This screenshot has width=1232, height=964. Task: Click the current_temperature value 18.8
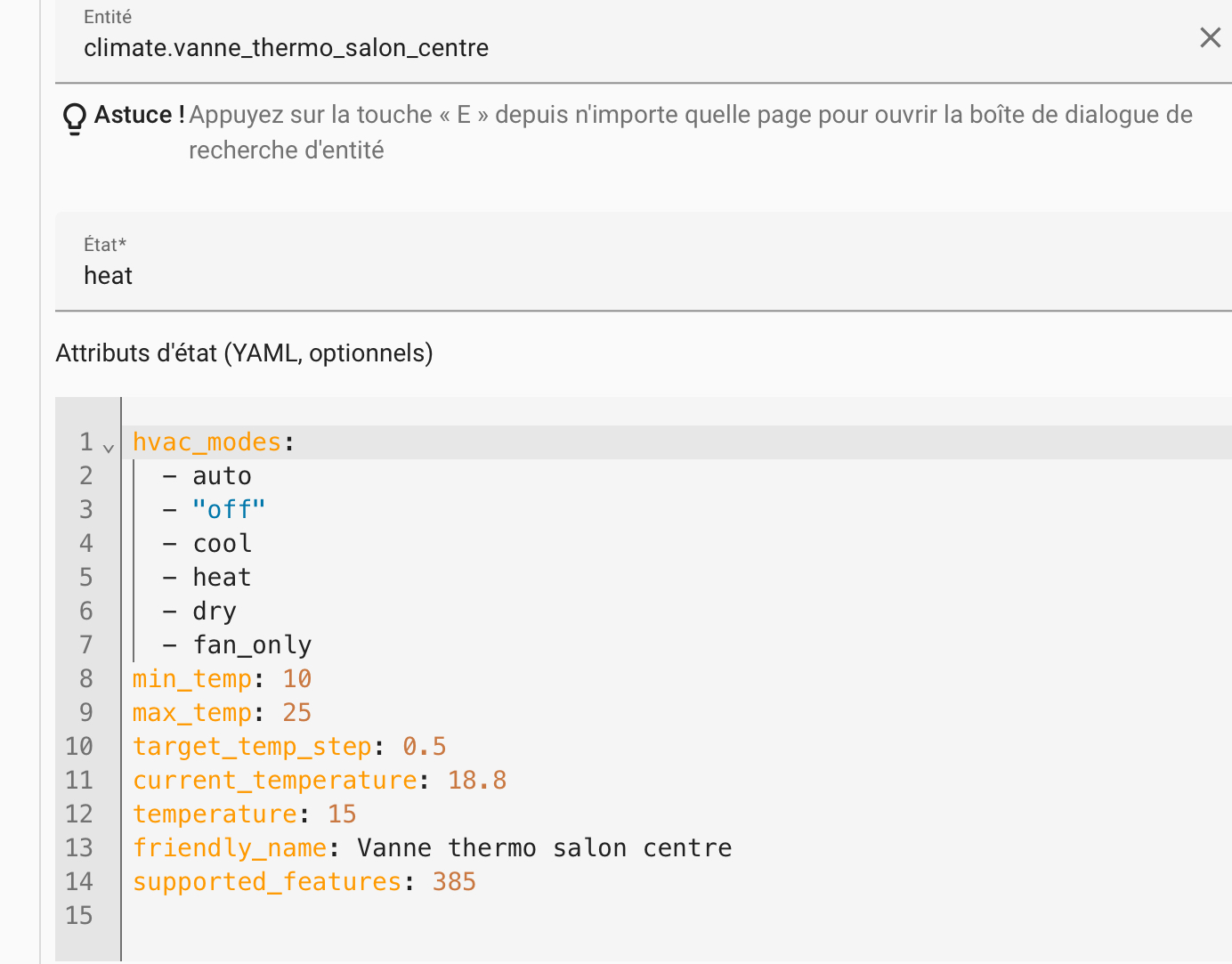pos(477,781)
